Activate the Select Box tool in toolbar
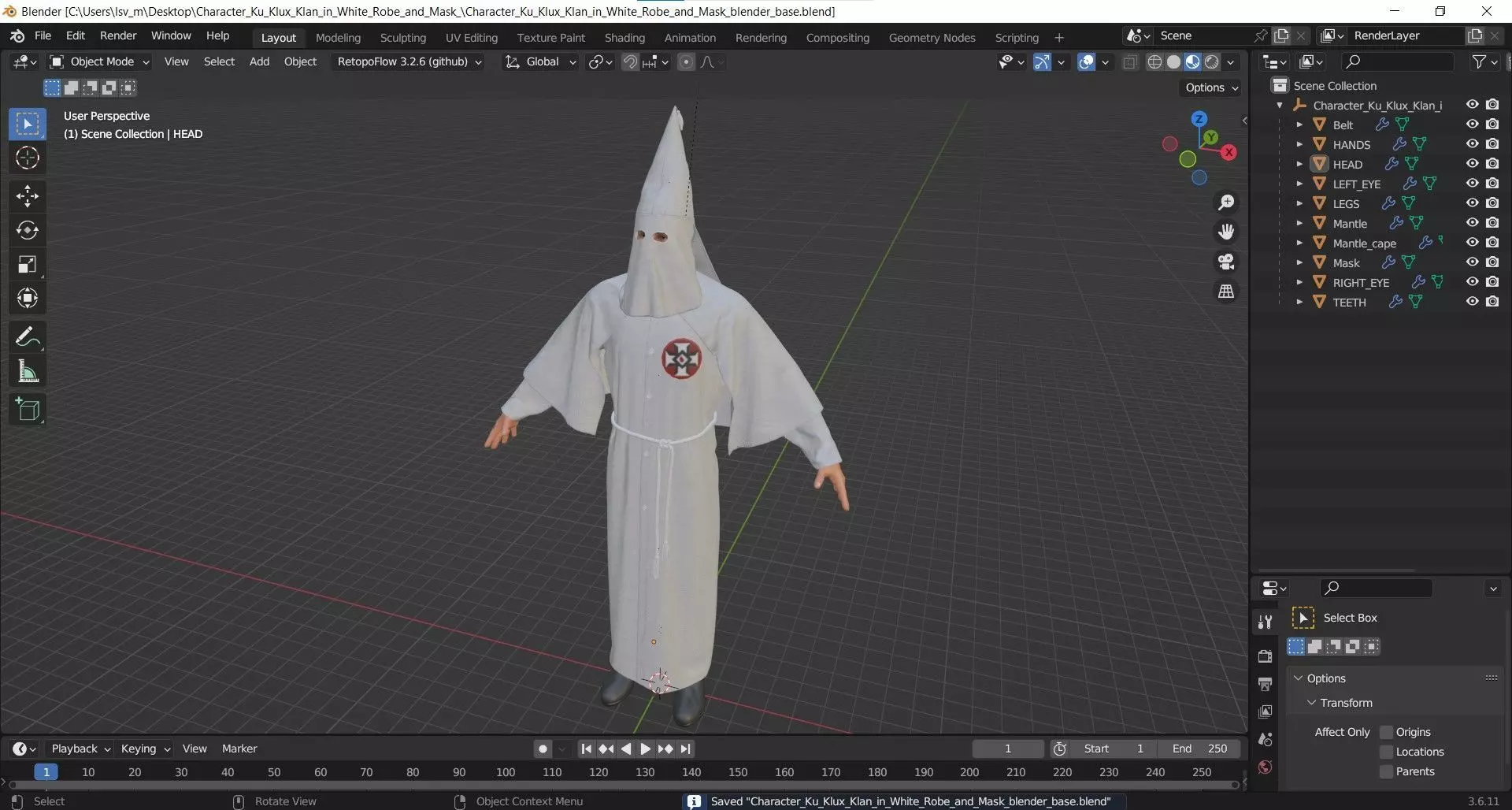Image resolution: width=1512 pixels, height=810 pixels. [x=28, y=124]
